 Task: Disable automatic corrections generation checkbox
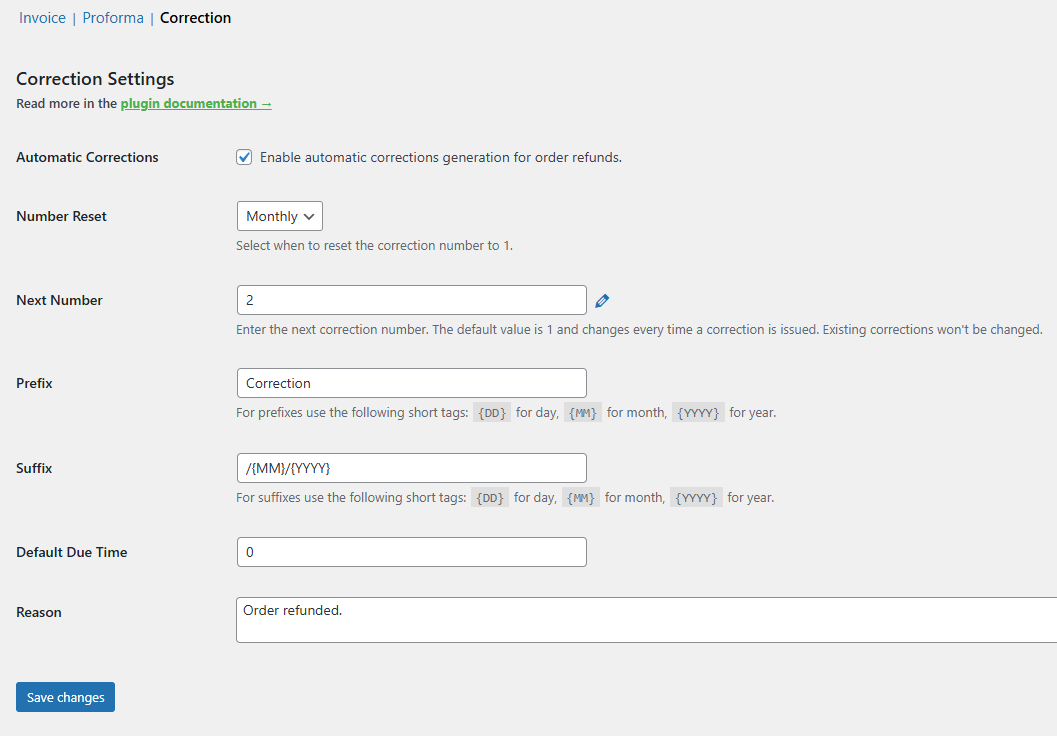[x=244, y=156]
